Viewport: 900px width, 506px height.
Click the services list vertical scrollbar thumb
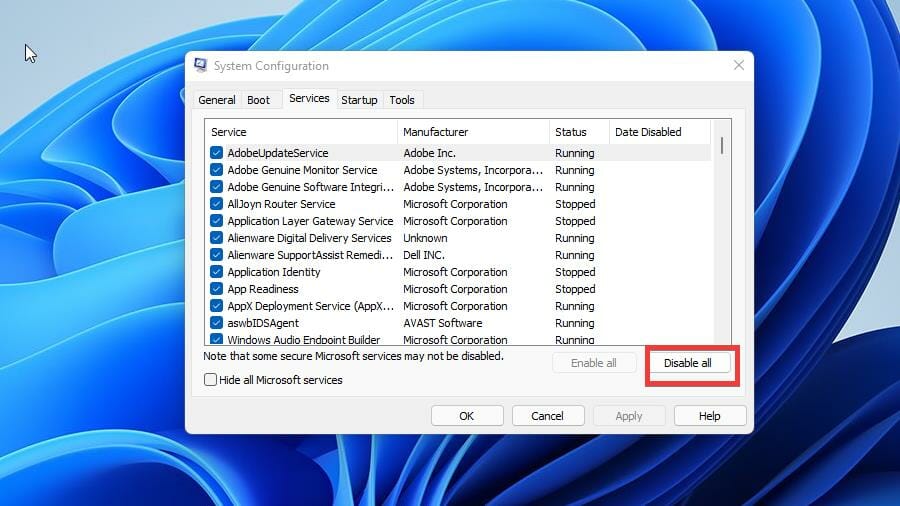pos(721,146)
